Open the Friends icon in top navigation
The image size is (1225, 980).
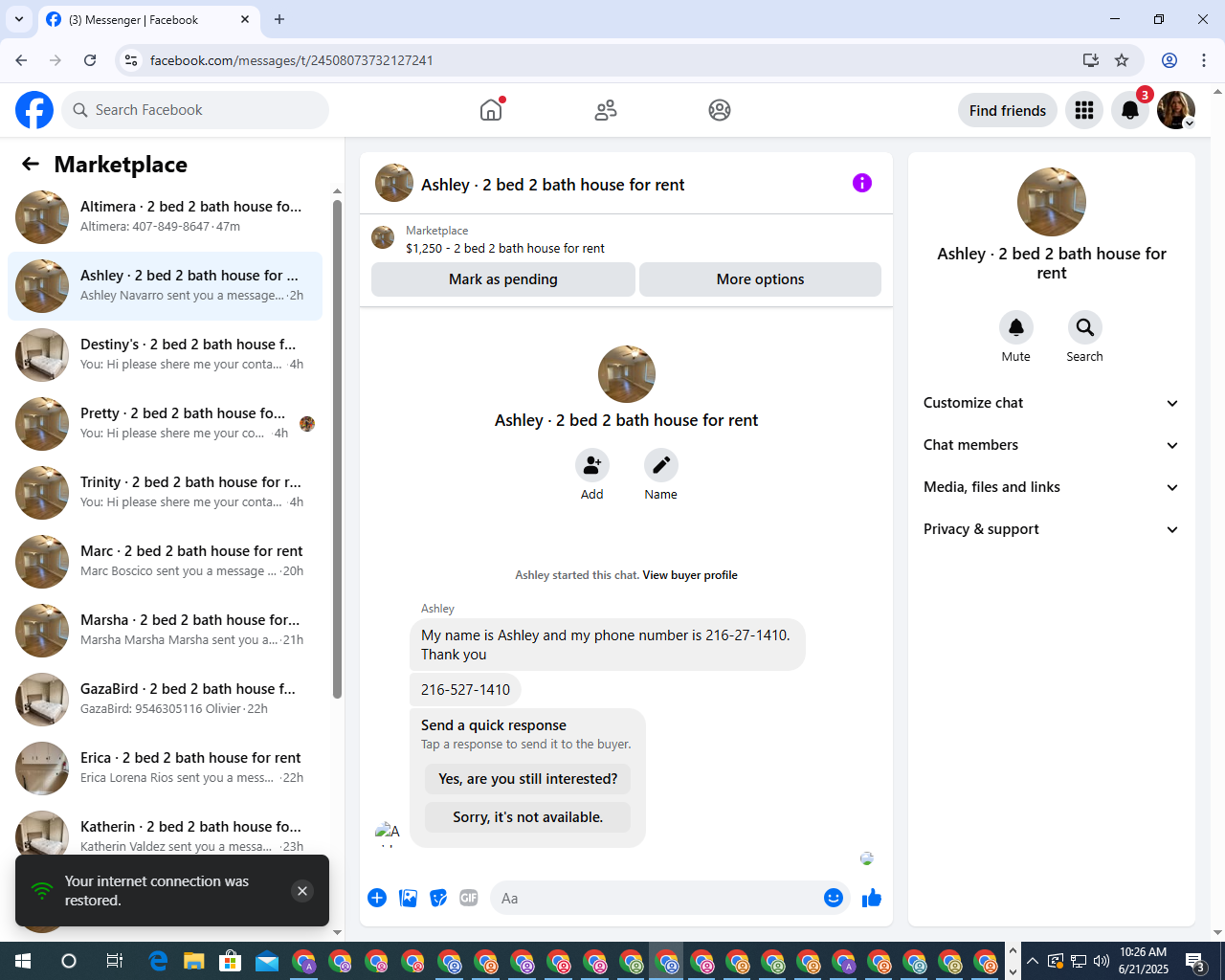(606, 110)
